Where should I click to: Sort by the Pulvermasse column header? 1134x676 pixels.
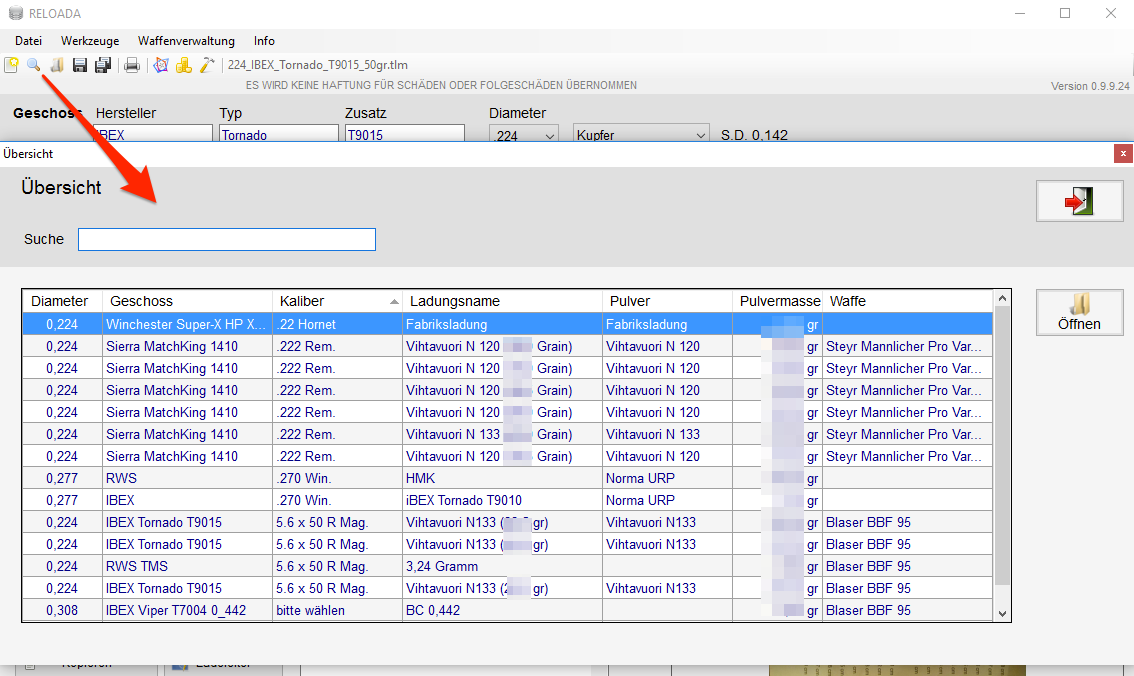click(x=778, y=301)
